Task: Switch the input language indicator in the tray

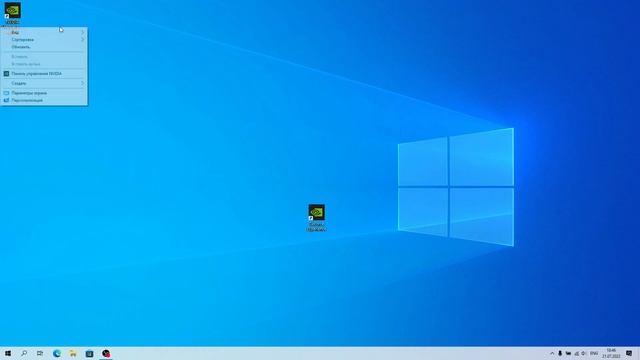Action: tap(594, 353)
